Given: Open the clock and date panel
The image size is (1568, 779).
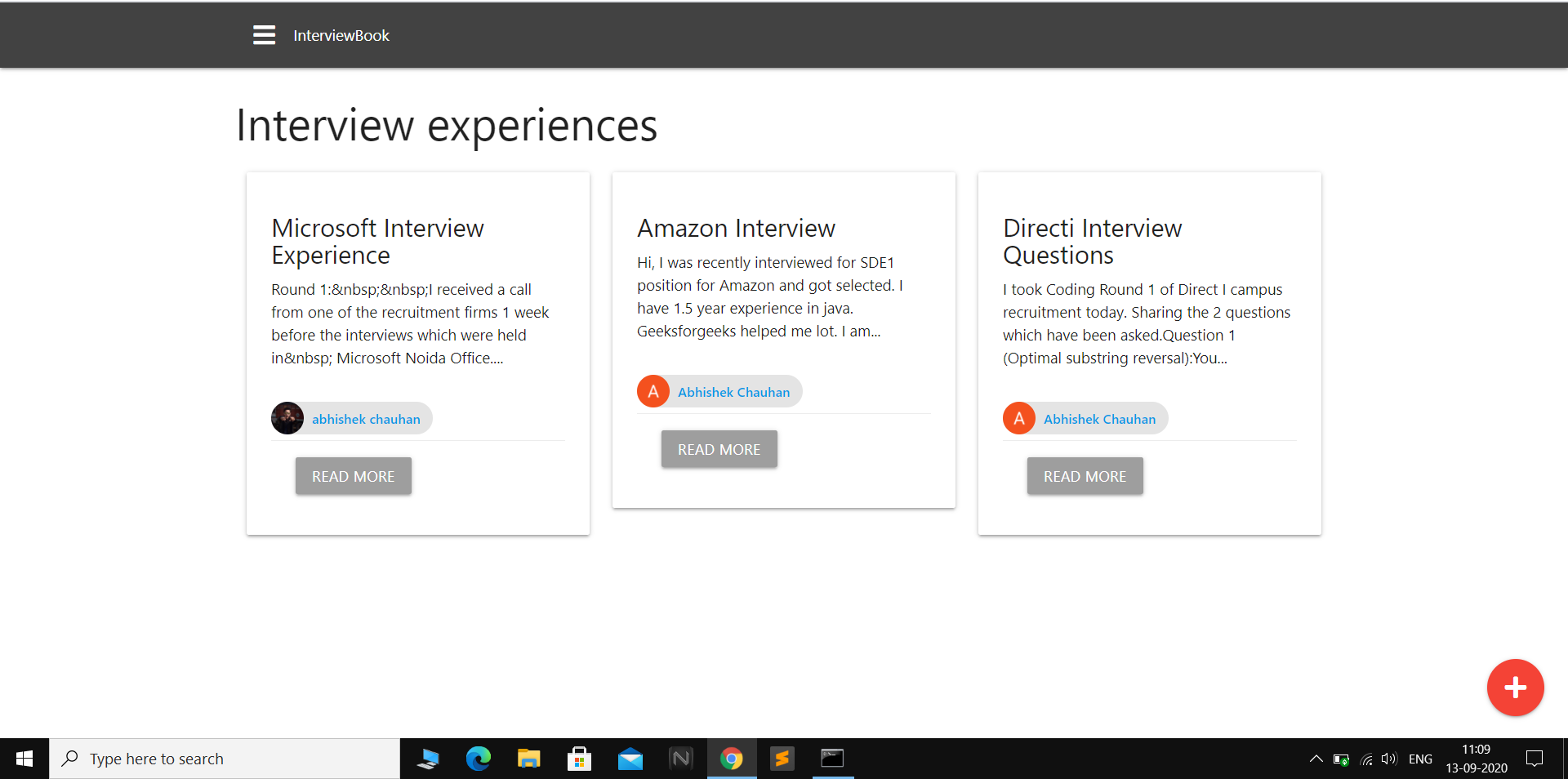Looking at the screenshot, I should coord(1477,759).
